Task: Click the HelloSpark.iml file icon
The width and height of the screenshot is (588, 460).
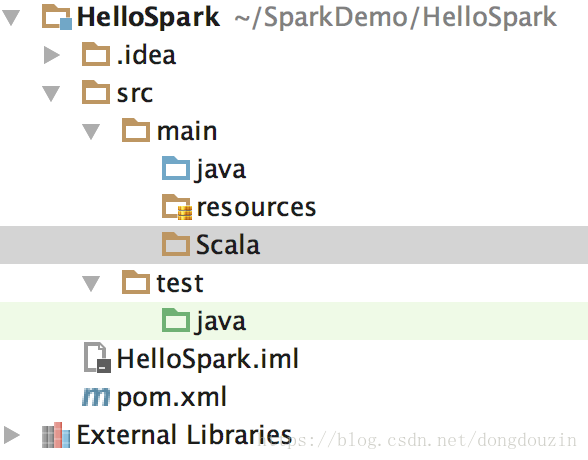Action: [x=97, y=358]
